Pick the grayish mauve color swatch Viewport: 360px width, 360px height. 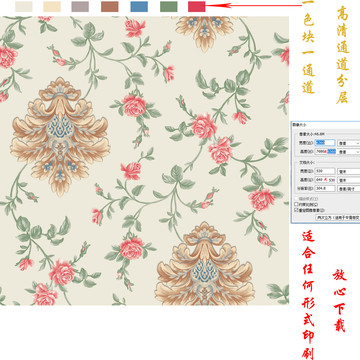pos(80,6)
